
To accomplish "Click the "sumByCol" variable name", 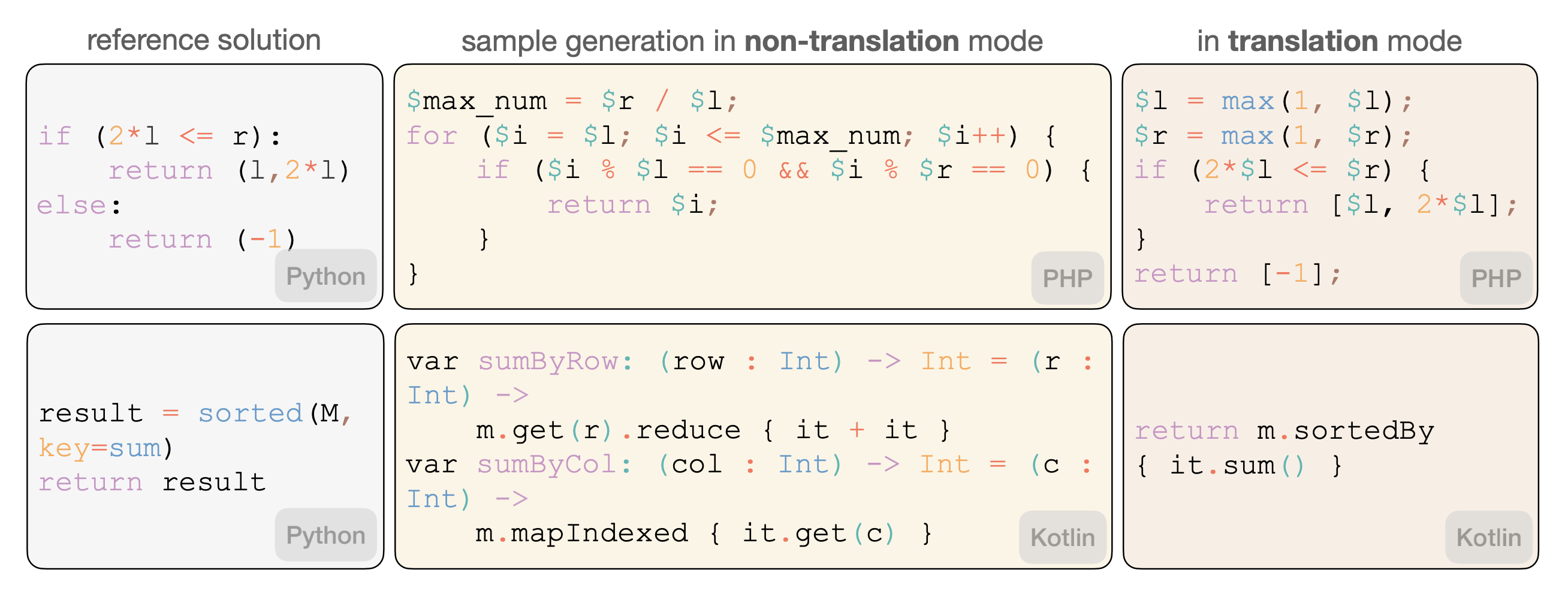I will pos(547,465).
